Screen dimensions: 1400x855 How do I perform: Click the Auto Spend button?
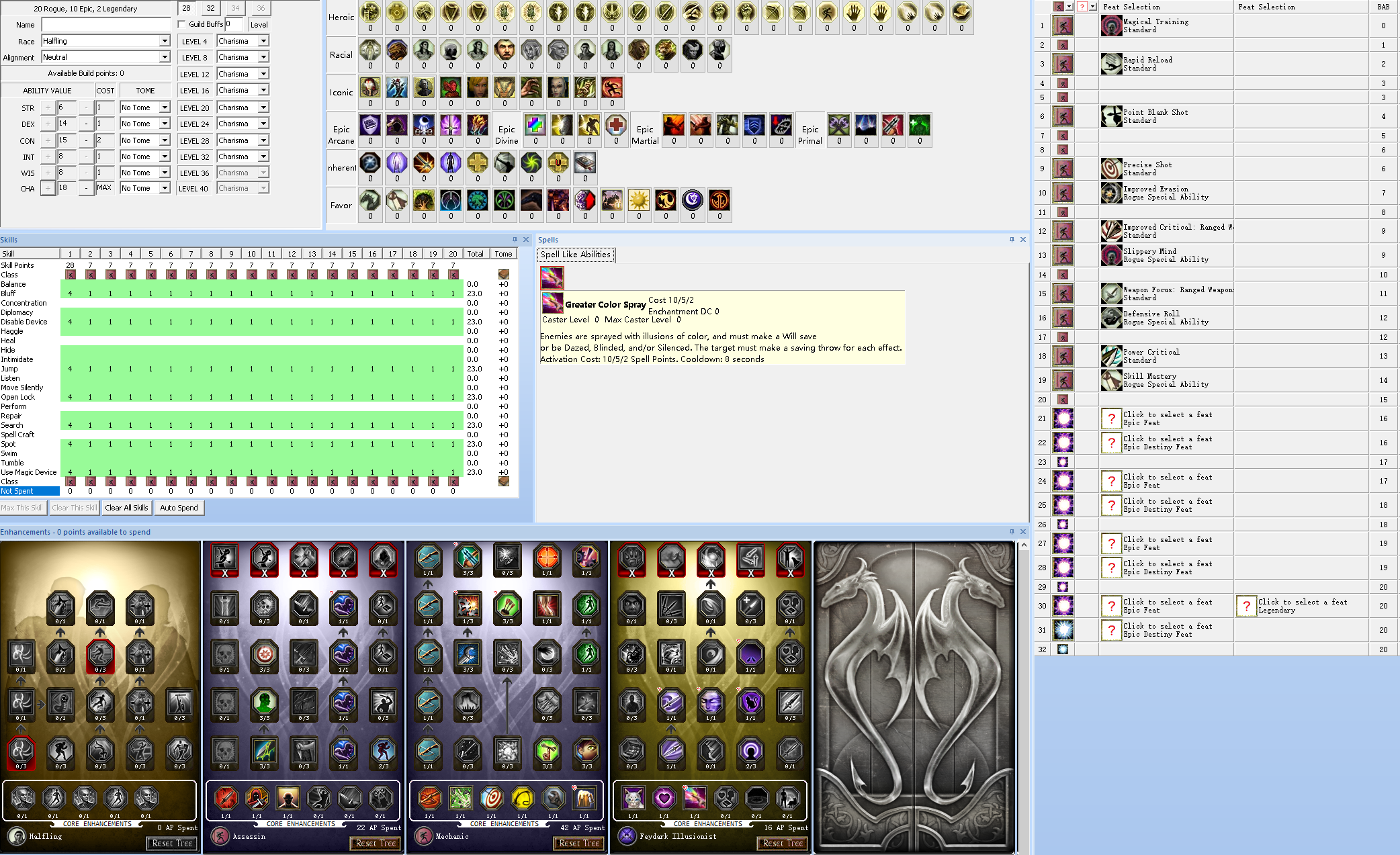pos(179,508)
